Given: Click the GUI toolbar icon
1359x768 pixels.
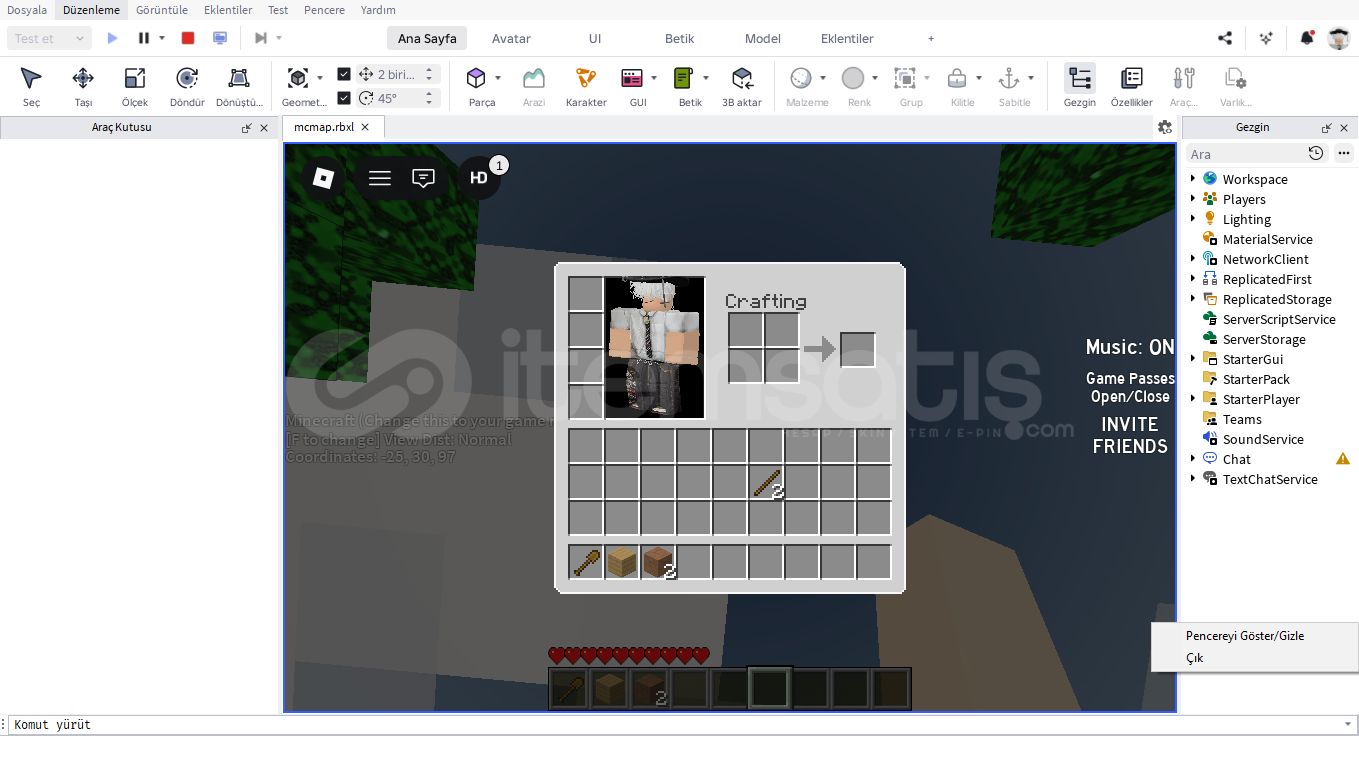Looking at the screenshot, I should (632, 78).
